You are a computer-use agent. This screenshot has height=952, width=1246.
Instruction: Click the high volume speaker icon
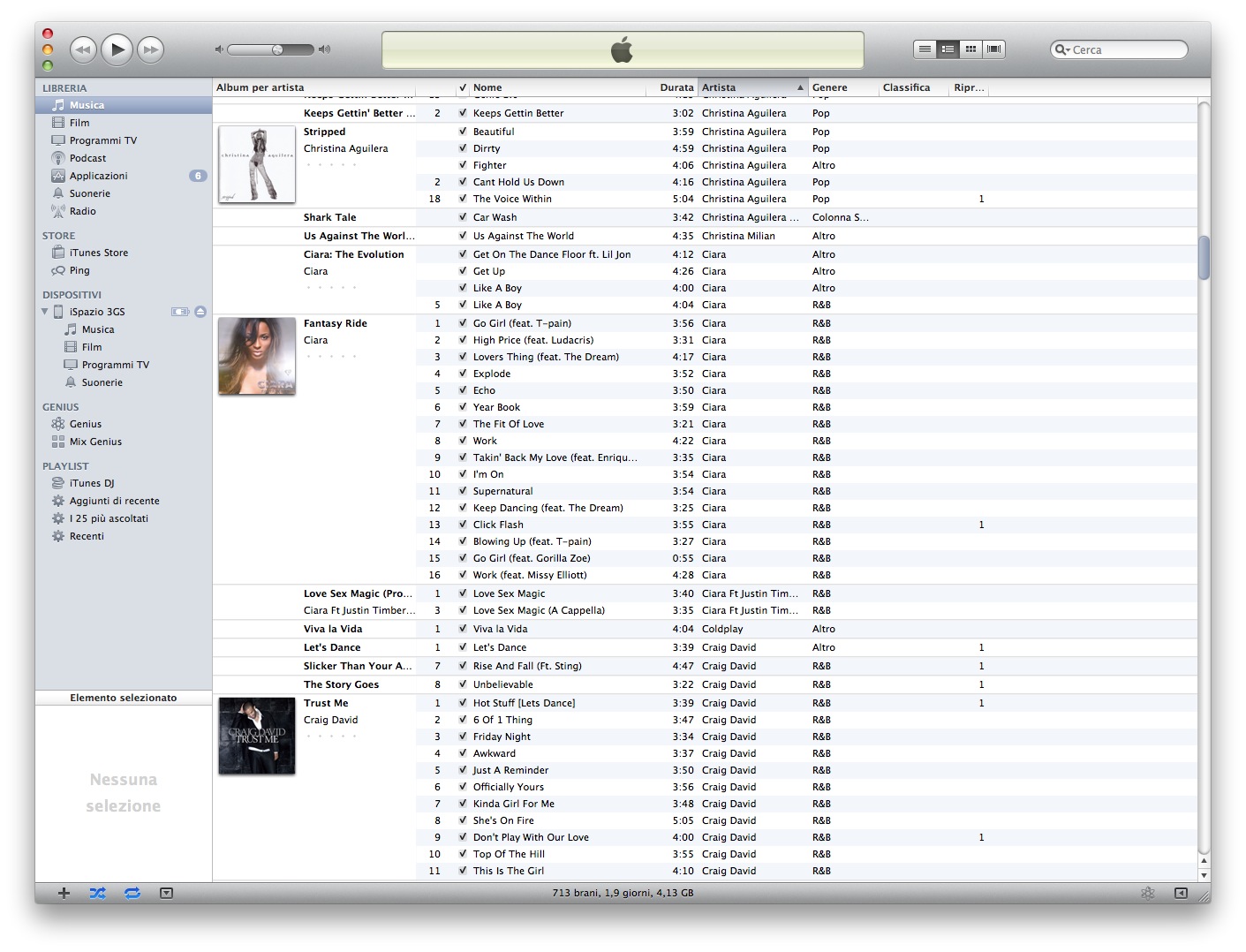[324, 49]
